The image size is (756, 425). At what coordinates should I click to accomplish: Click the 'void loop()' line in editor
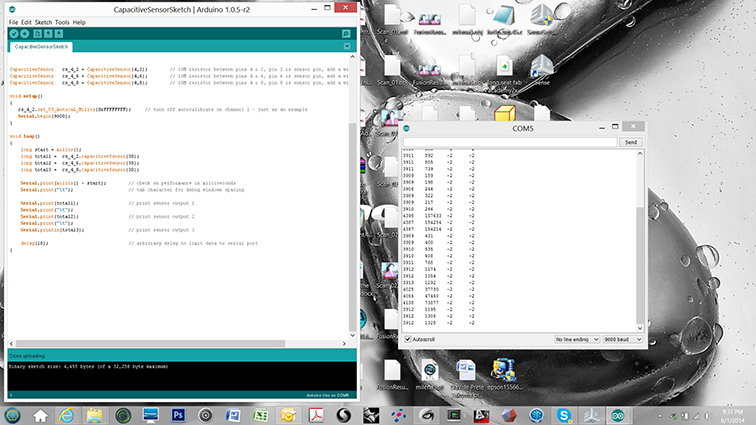[x=25, y=136]
